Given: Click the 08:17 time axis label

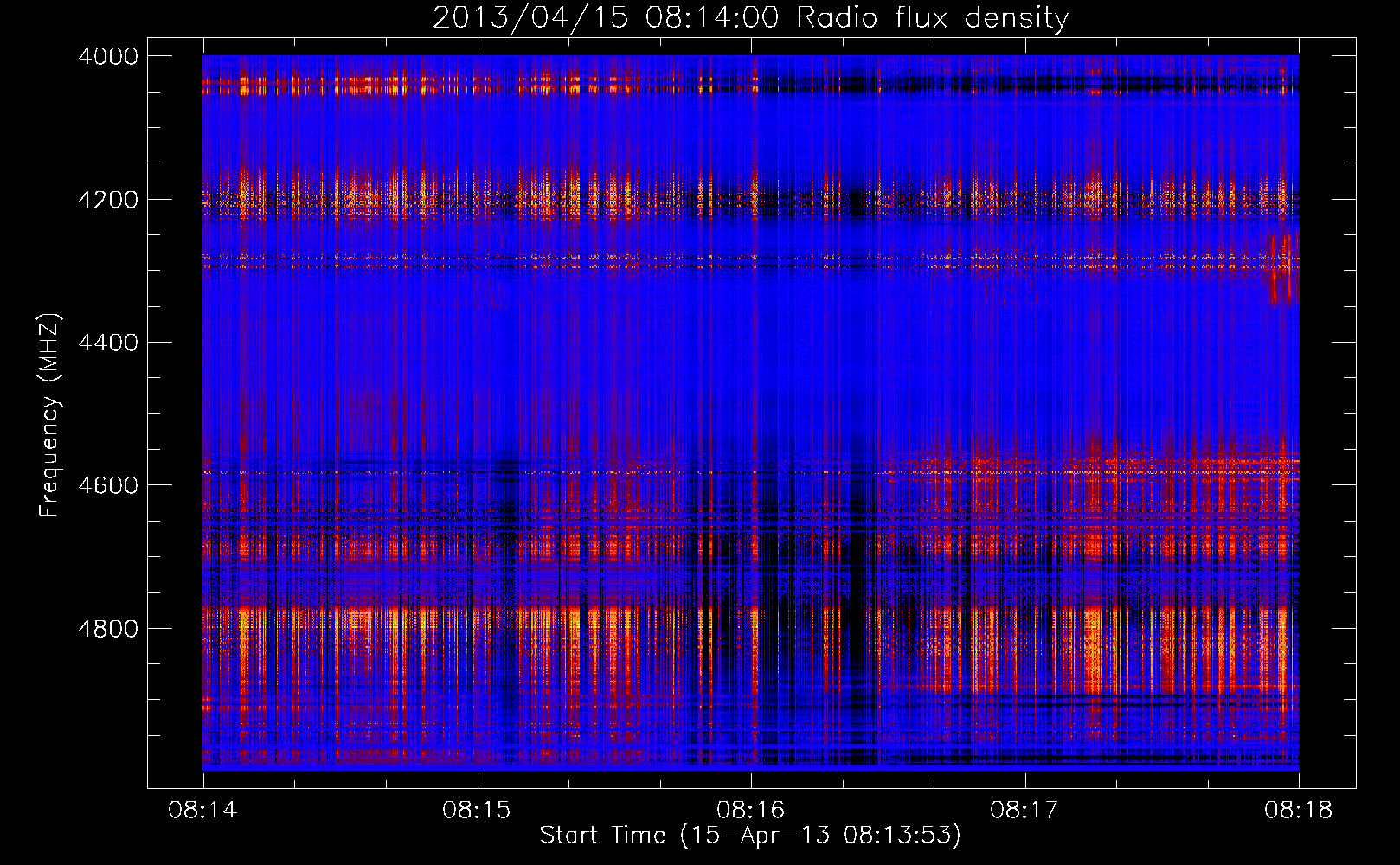Looking at the screenshot, I should pos(1024,811).
